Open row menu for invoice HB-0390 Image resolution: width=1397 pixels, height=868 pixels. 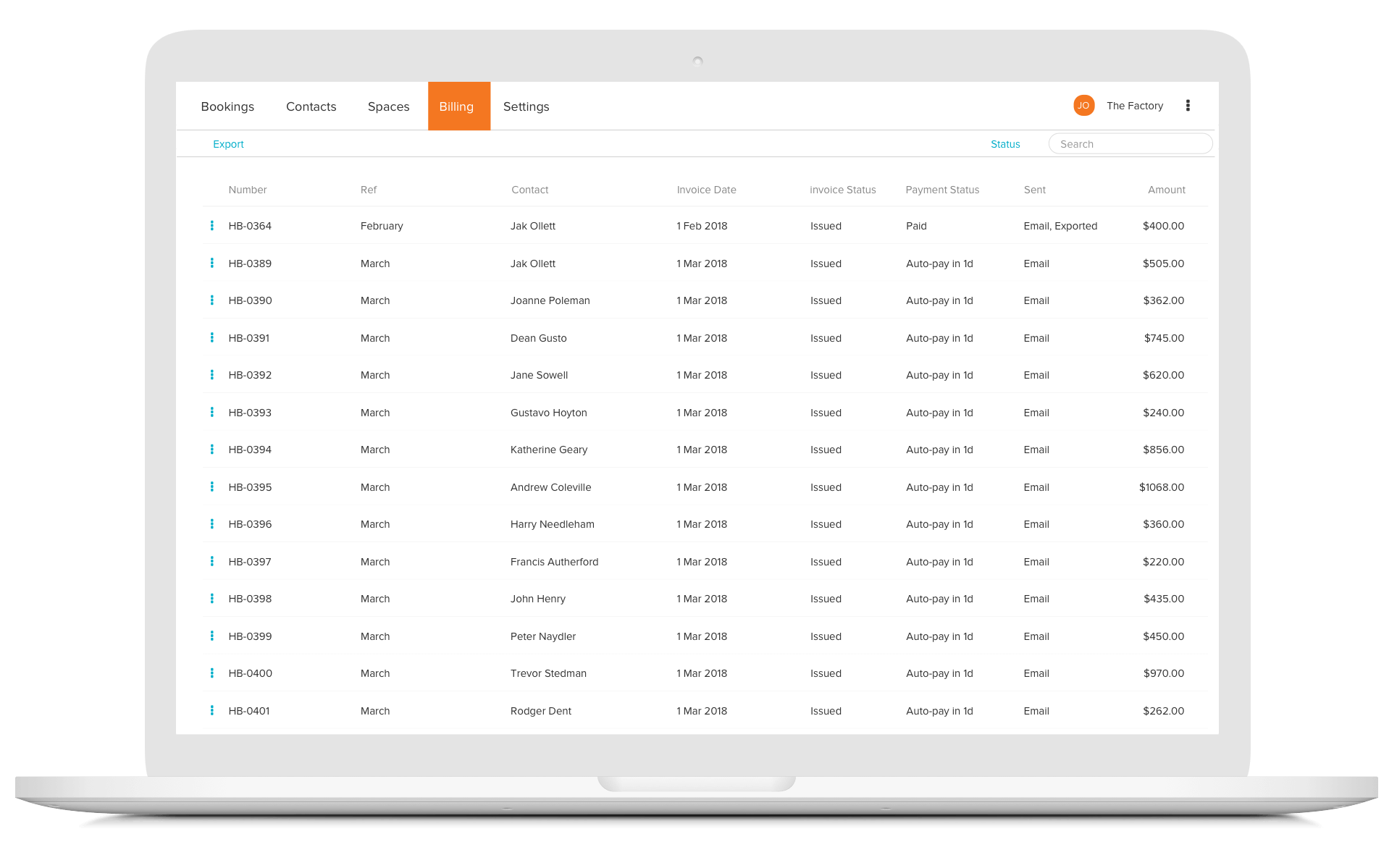211,300
